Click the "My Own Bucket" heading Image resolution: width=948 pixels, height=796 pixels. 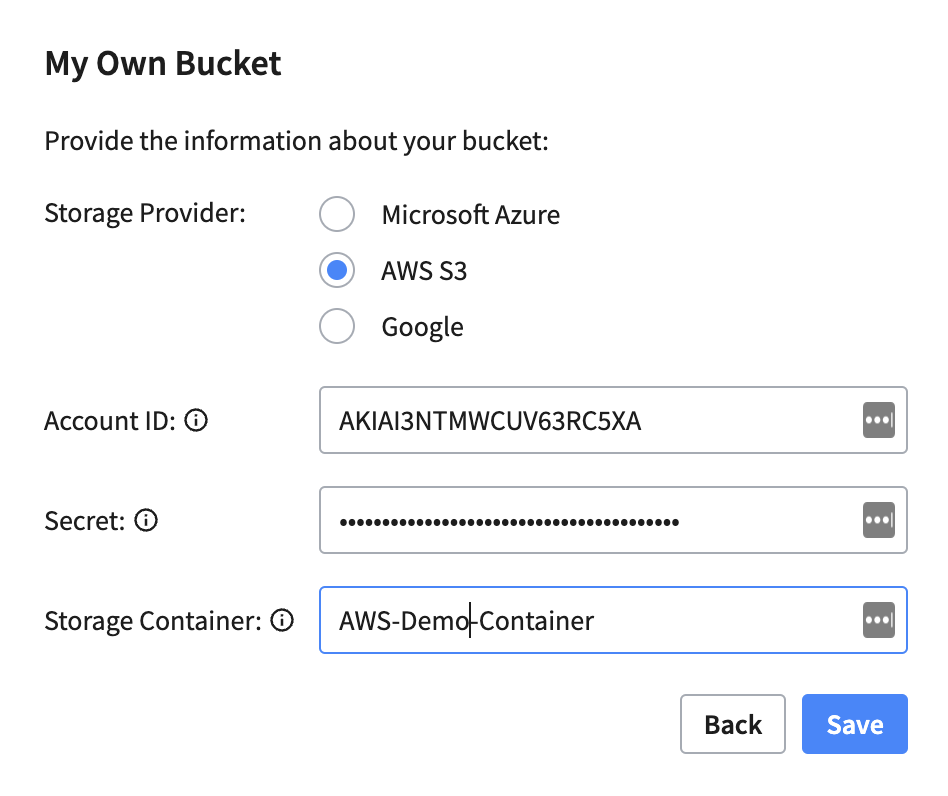(x=163, y=64)
